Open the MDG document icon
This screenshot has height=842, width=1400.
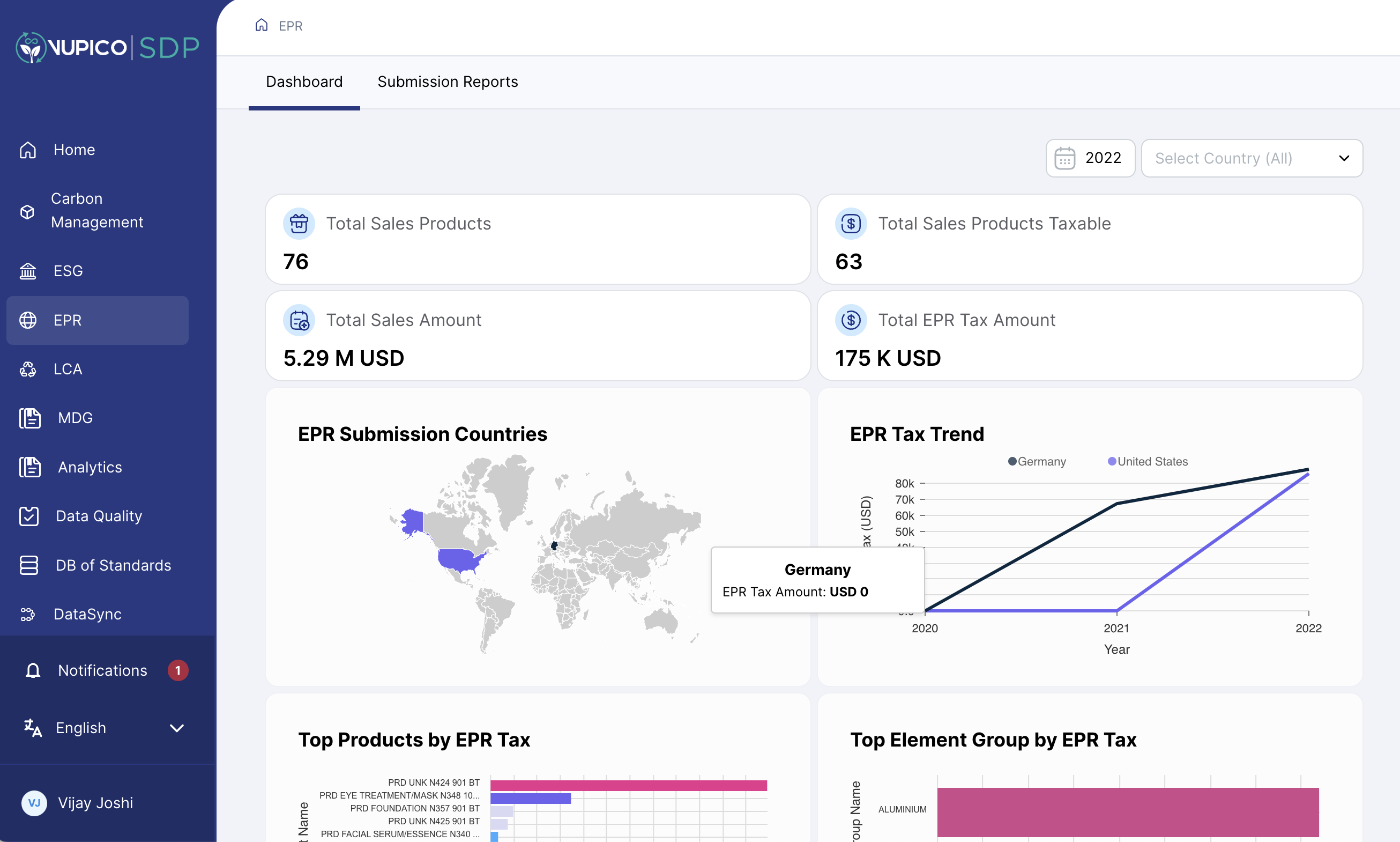(x=29, y=418)
